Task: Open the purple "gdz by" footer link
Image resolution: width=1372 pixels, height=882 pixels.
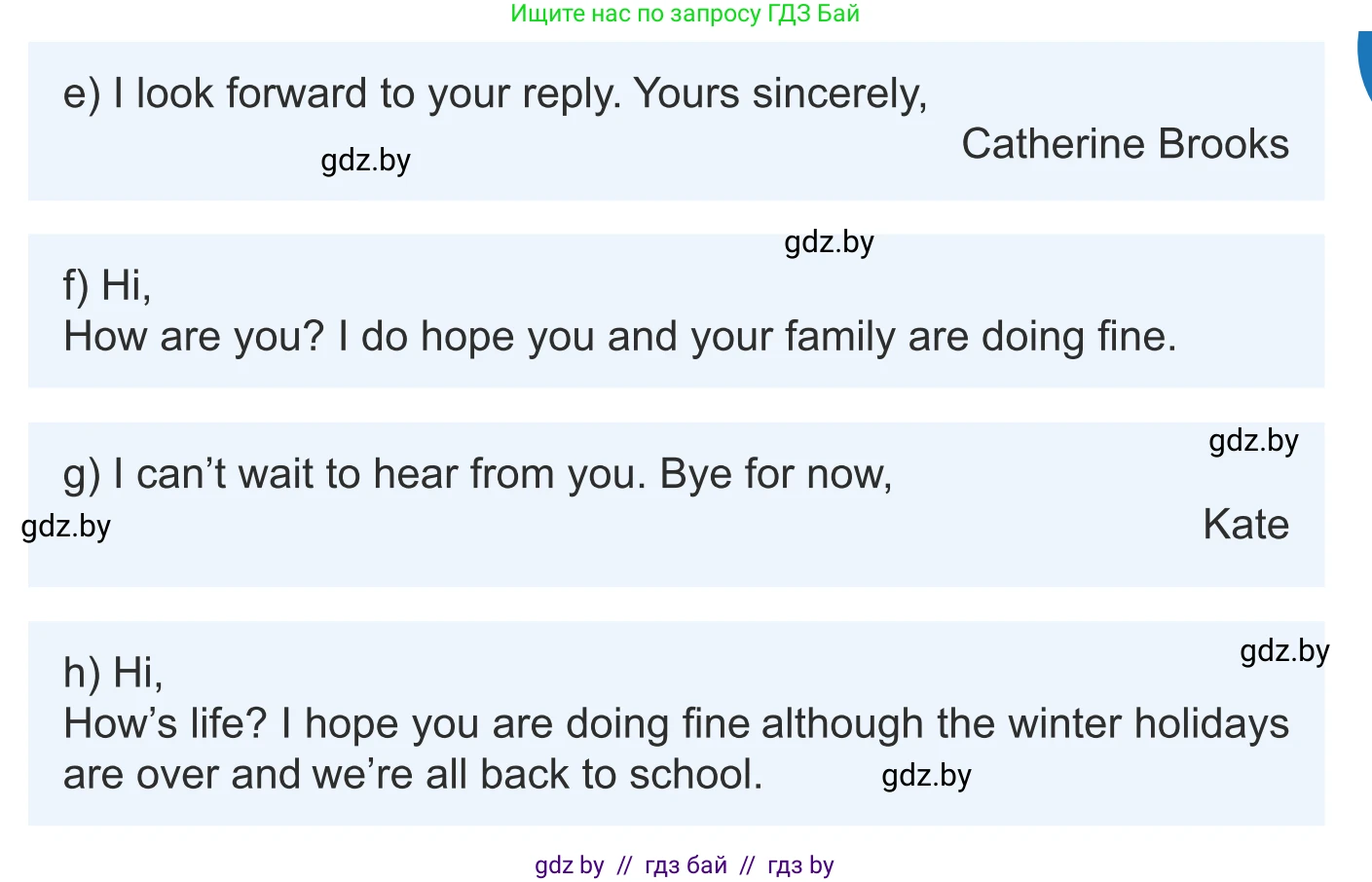Action: pyautogui.click(x=570, y=865)
